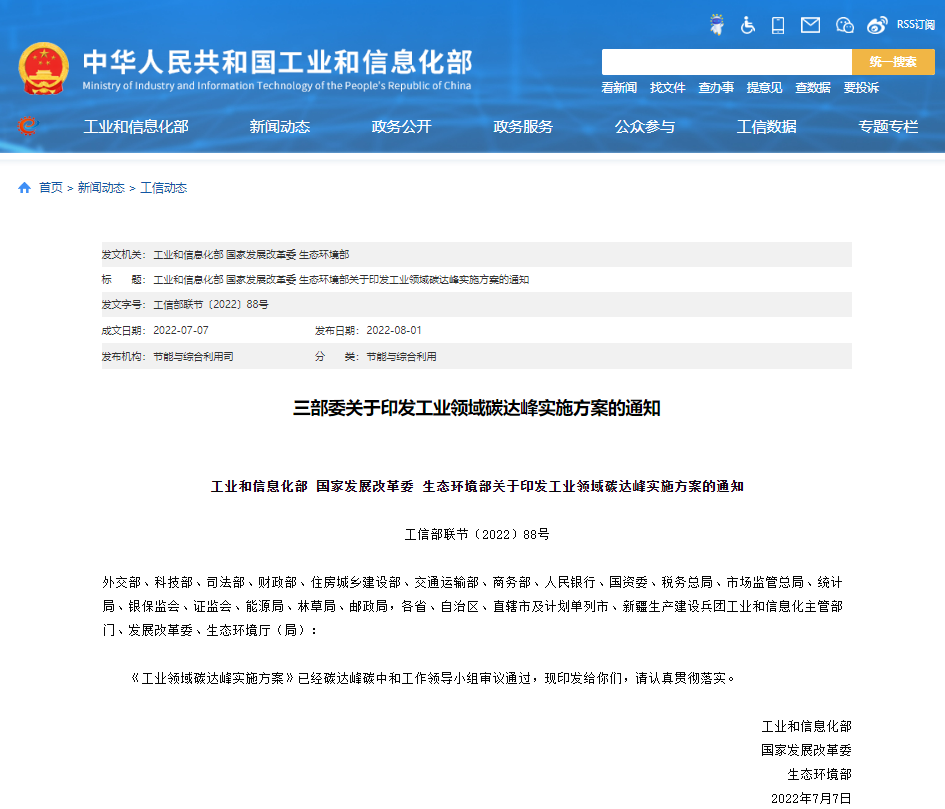Screen dimensions: 945x809
Task: Click the RSS订阅 link
Action: click(x=915, y=25)
